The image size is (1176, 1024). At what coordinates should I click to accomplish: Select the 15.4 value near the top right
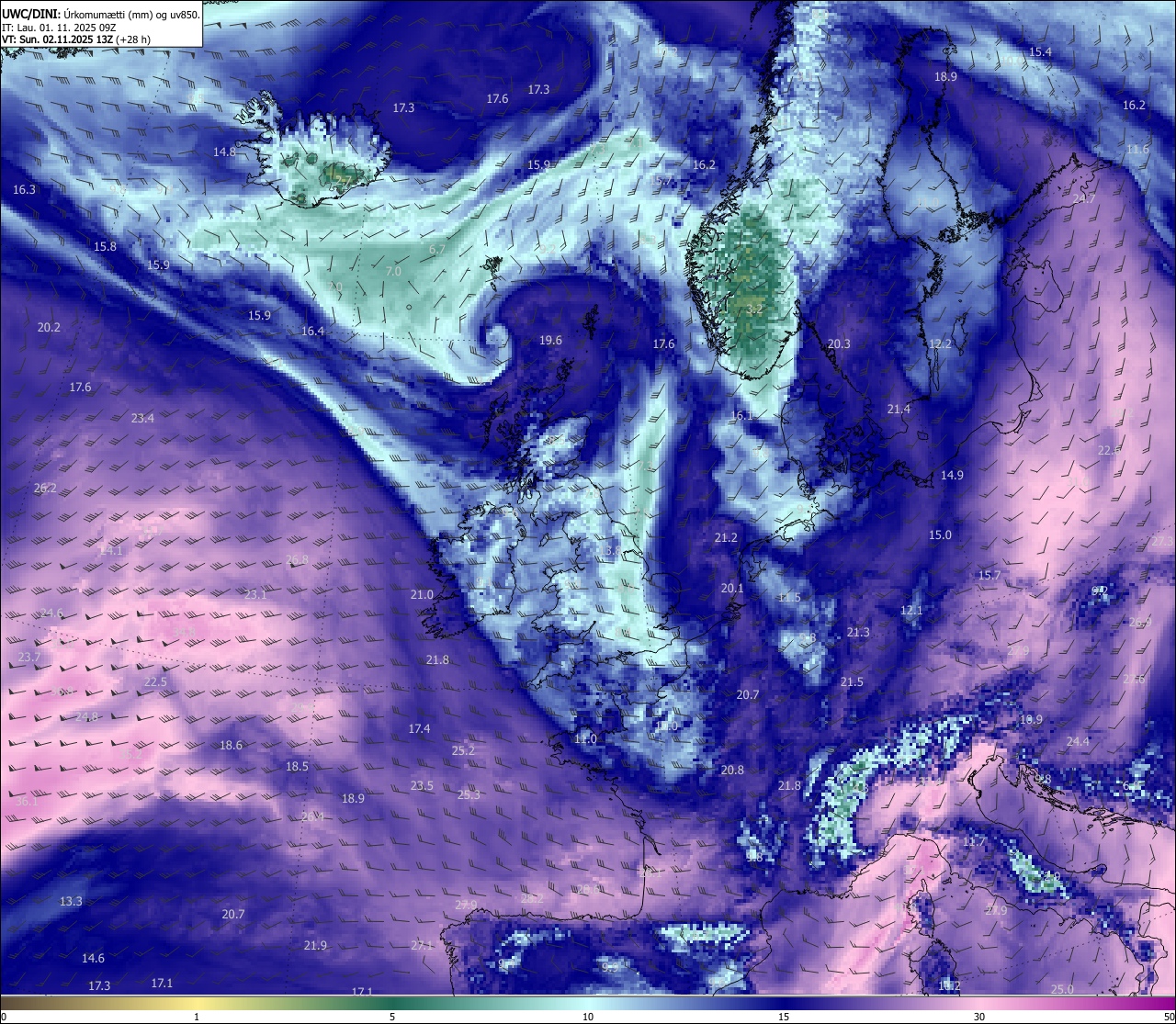1040,52
